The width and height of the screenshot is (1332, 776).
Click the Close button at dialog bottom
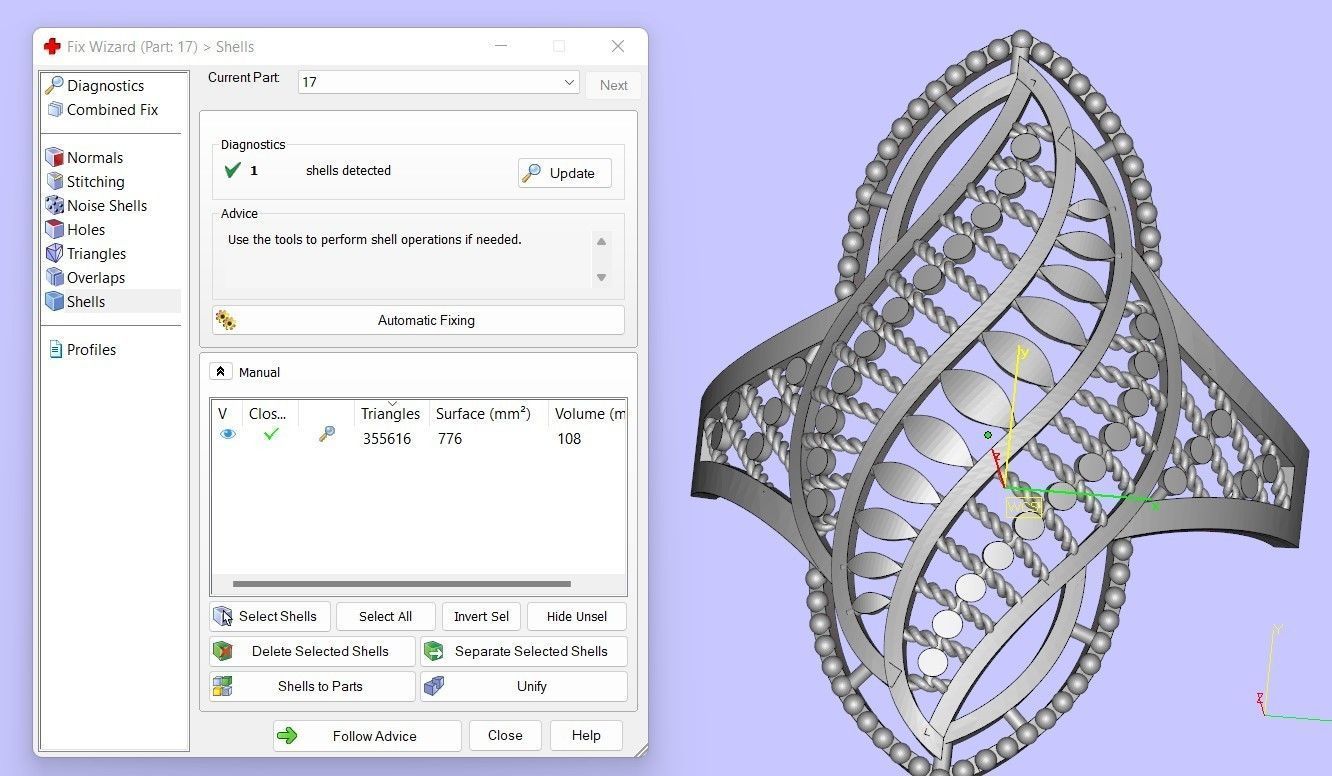click(505, 735)
